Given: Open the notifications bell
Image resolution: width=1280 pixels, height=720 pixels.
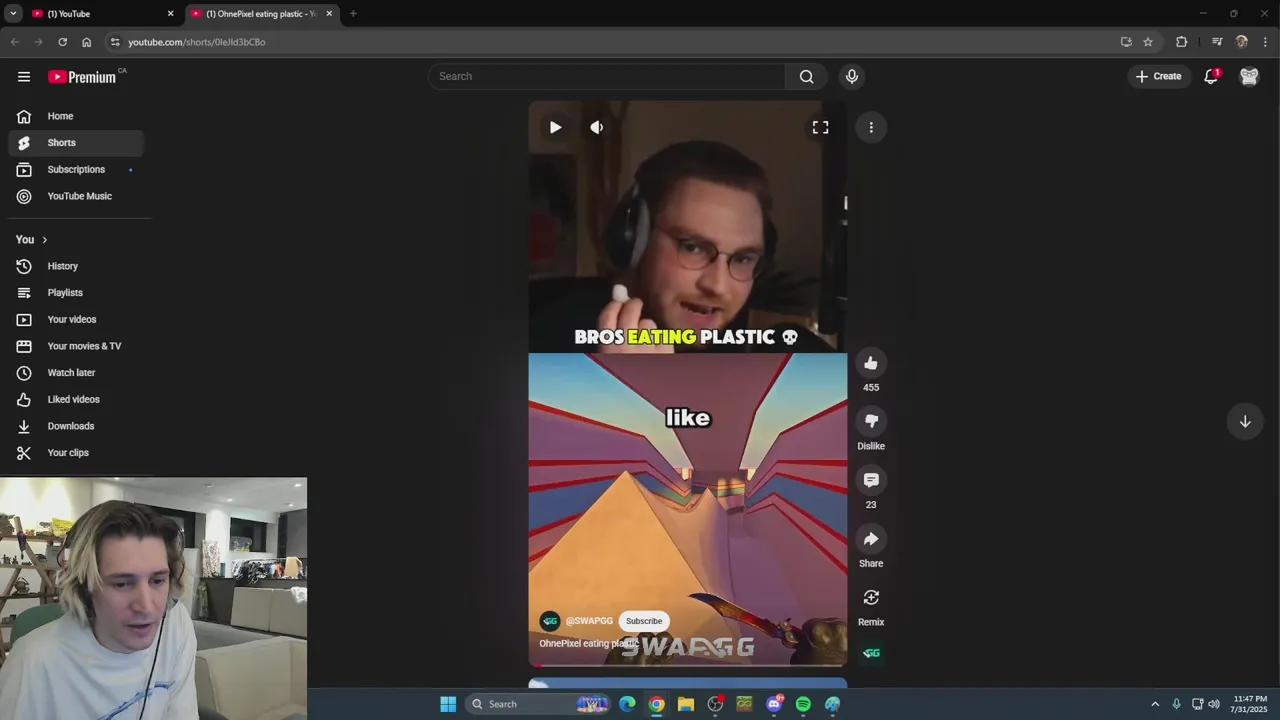Looking at the screenshot, I should [1211, 77].
